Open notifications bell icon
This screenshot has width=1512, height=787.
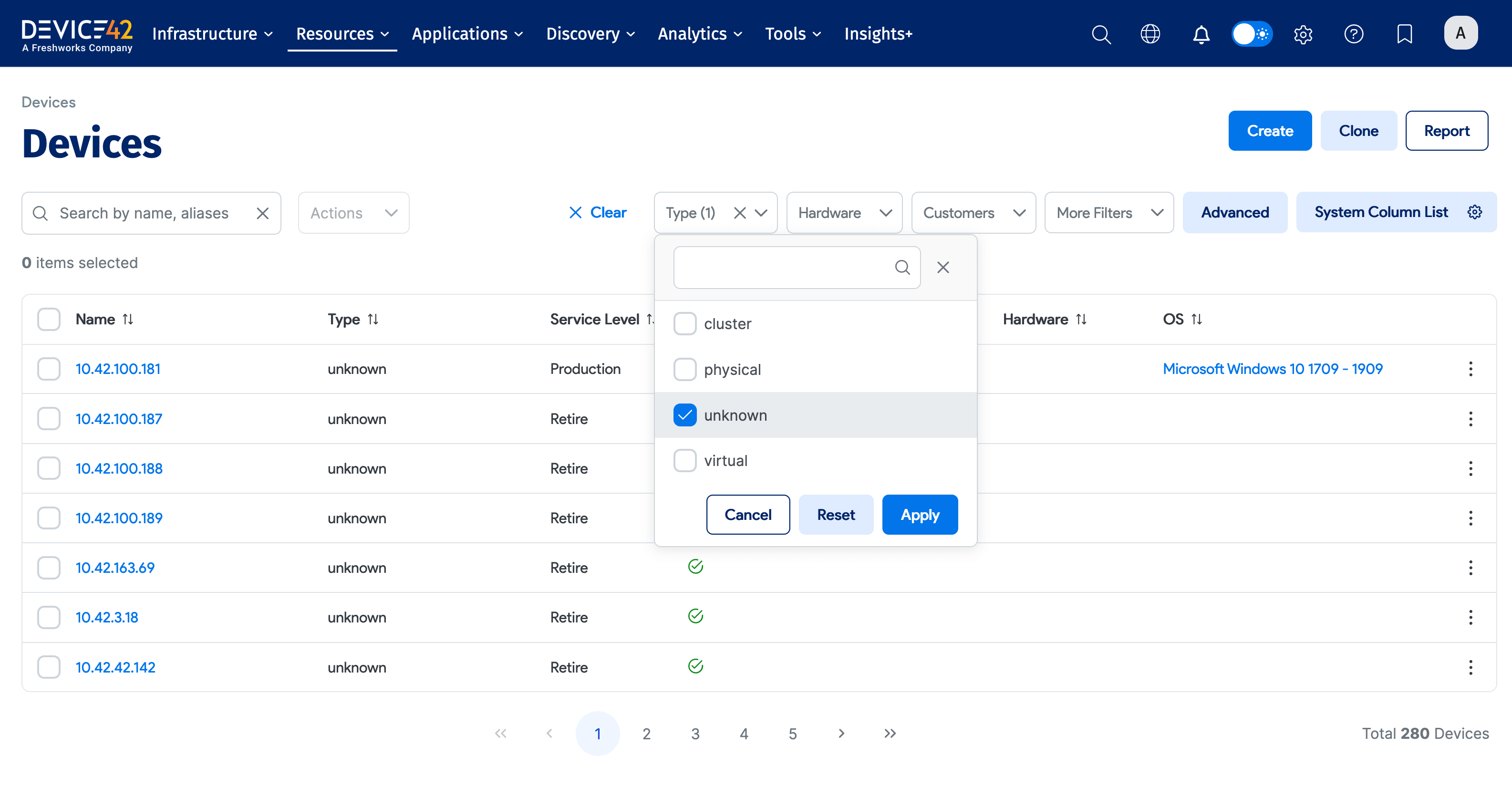1201,34
